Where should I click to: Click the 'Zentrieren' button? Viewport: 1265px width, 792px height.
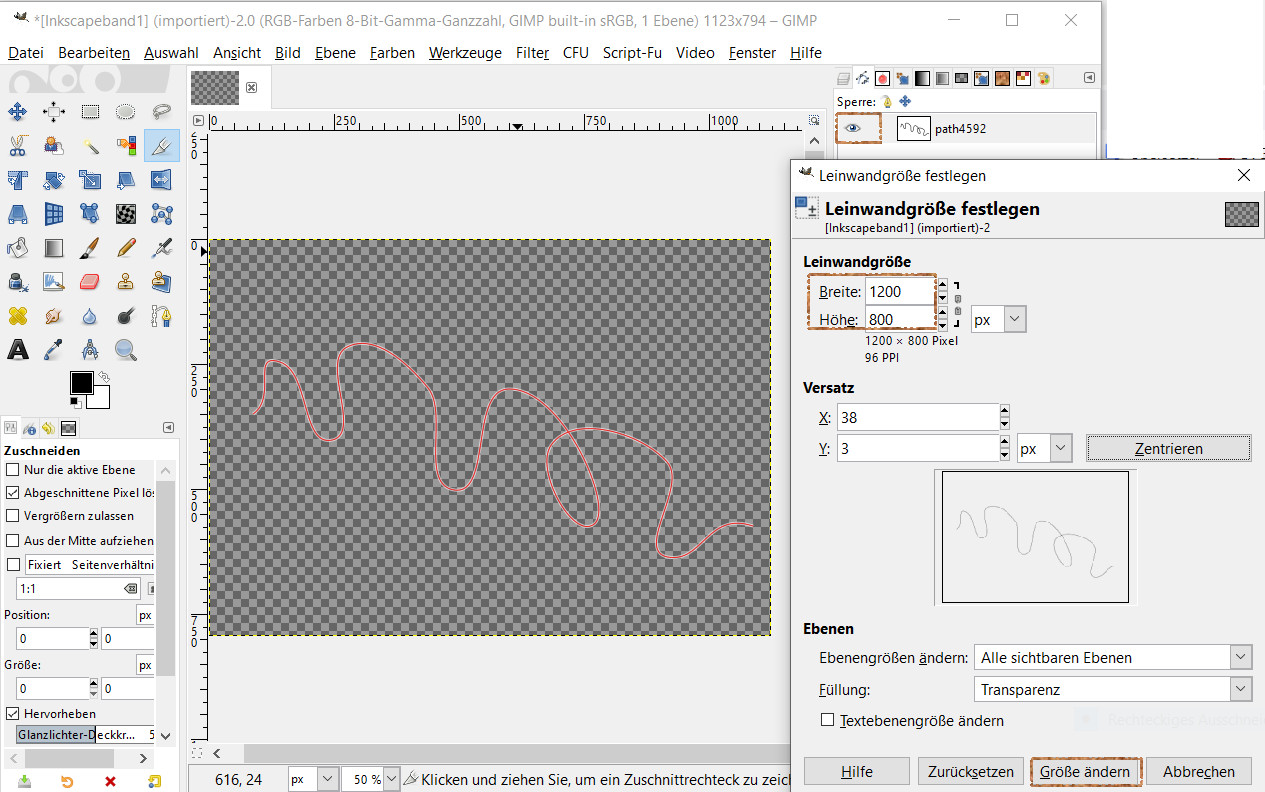point(1168,449)
